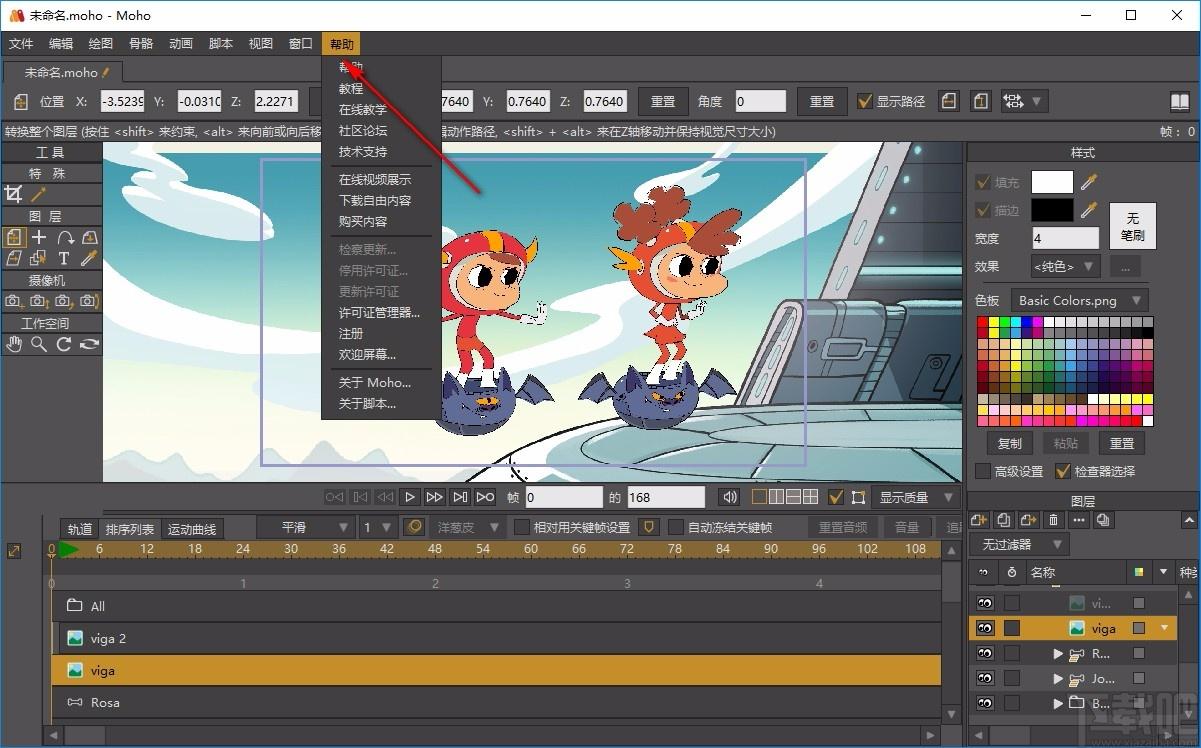The width and height of the screenshot is (1201, 748).
Task: Select the Track Camera tool
Action: [x=14, y=301]
